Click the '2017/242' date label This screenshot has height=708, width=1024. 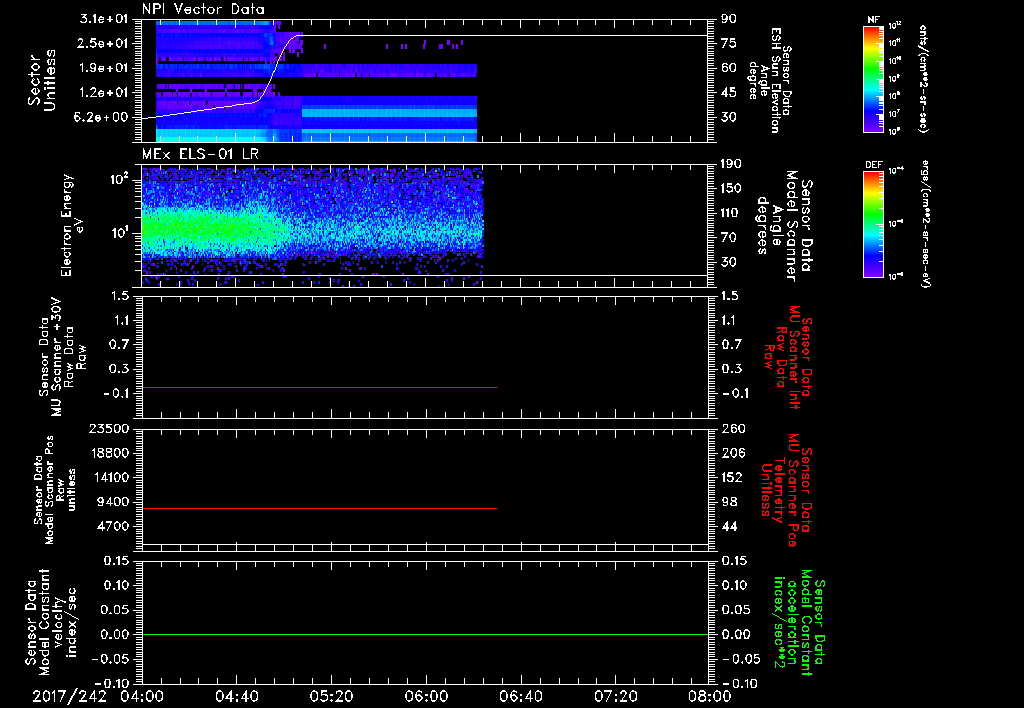69,696
